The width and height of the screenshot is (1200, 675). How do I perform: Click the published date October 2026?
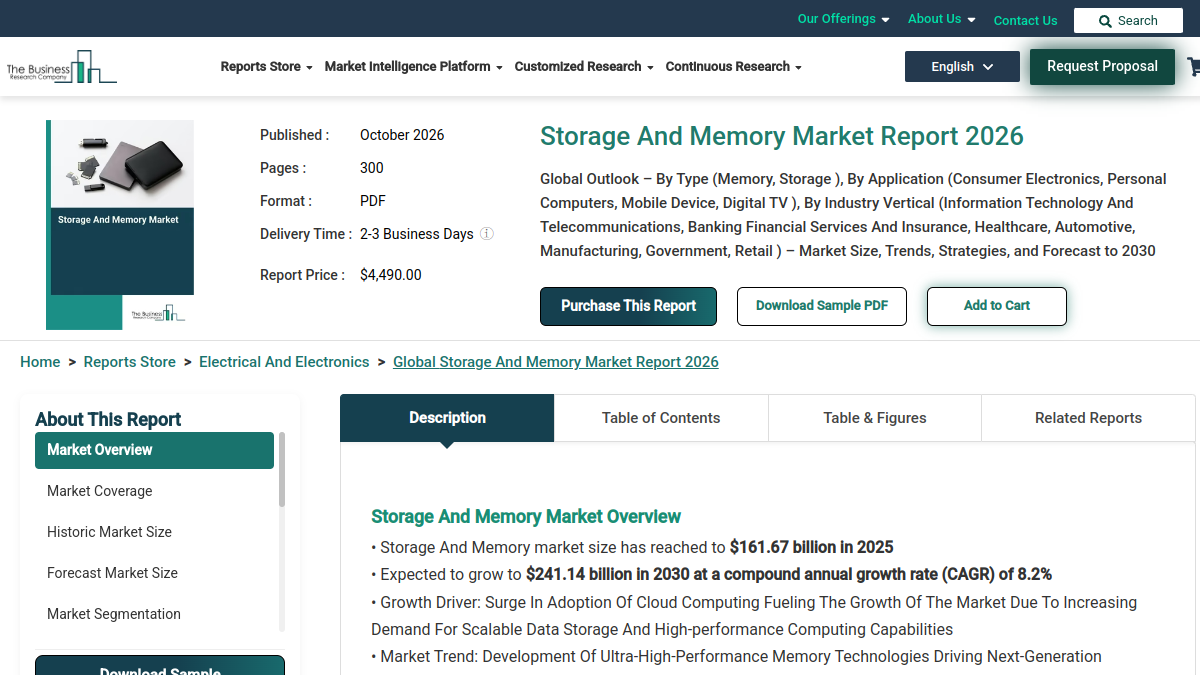pos(402,135)
